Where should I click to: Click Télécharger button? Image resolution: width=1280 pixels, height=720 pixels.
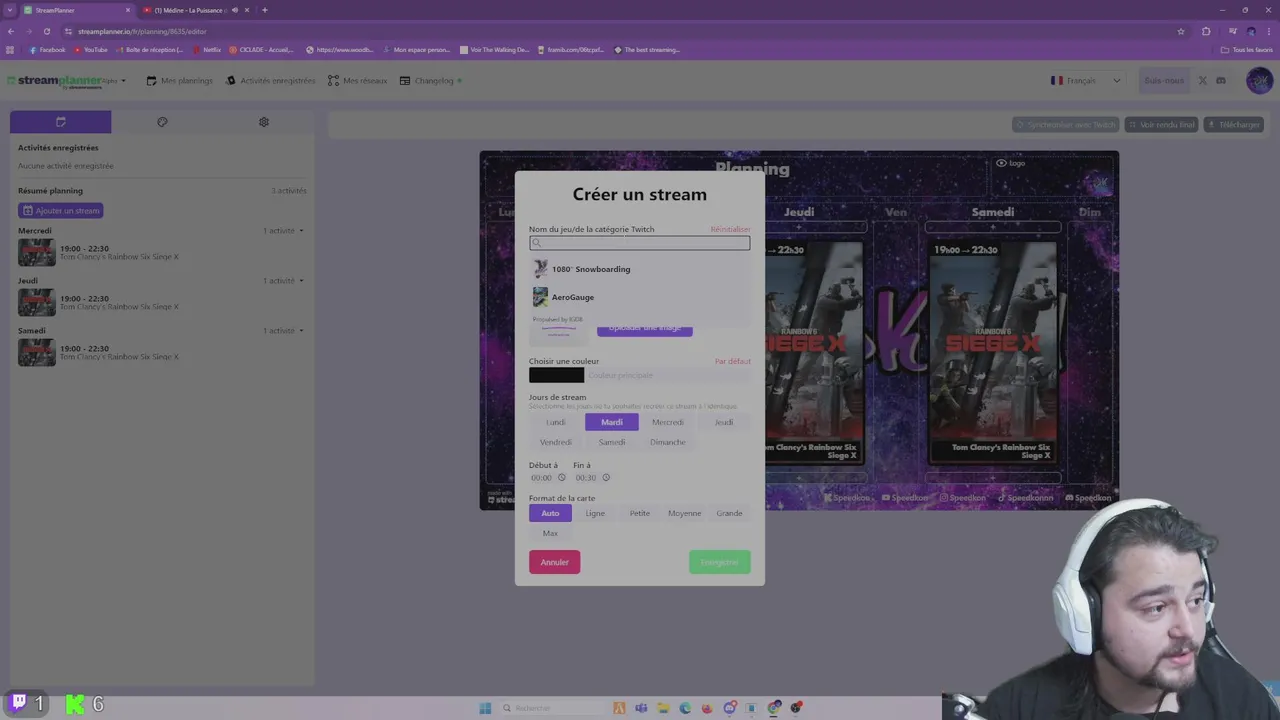[1233, 125]
